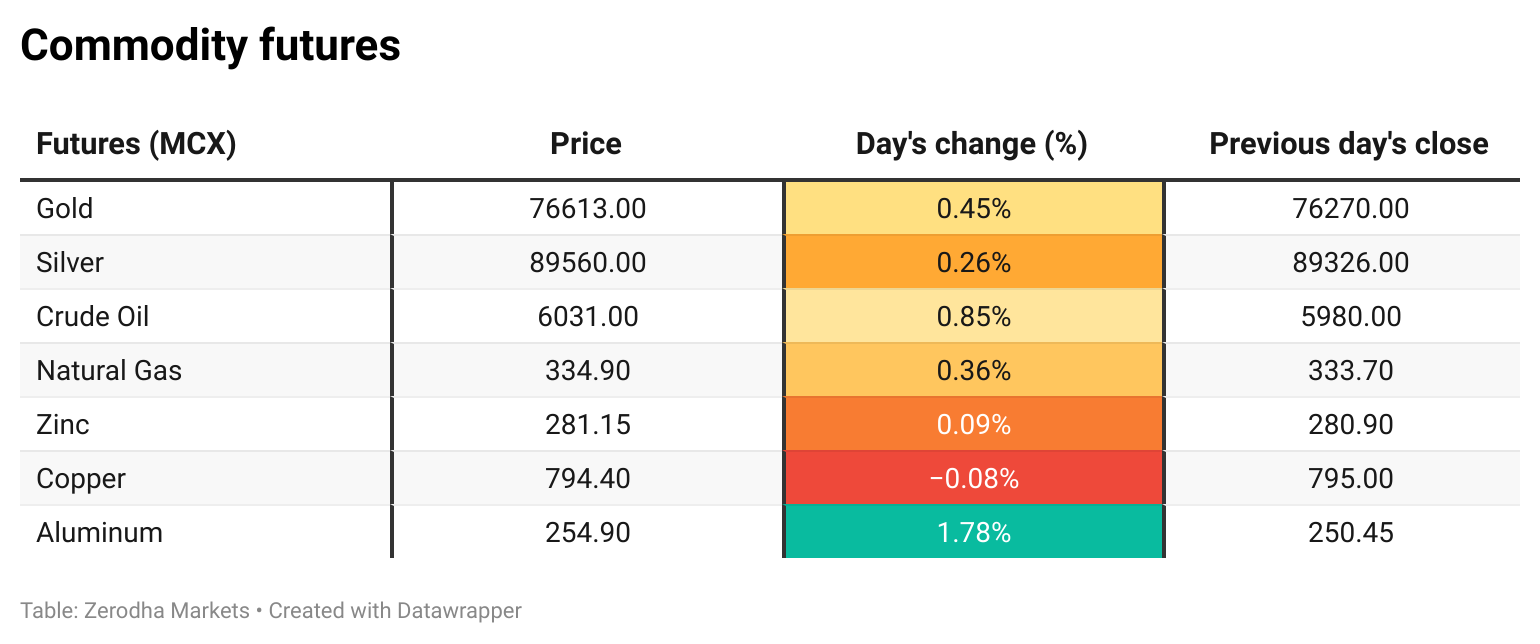Open the Created with Datawrapper link

[x=395, y=610]
